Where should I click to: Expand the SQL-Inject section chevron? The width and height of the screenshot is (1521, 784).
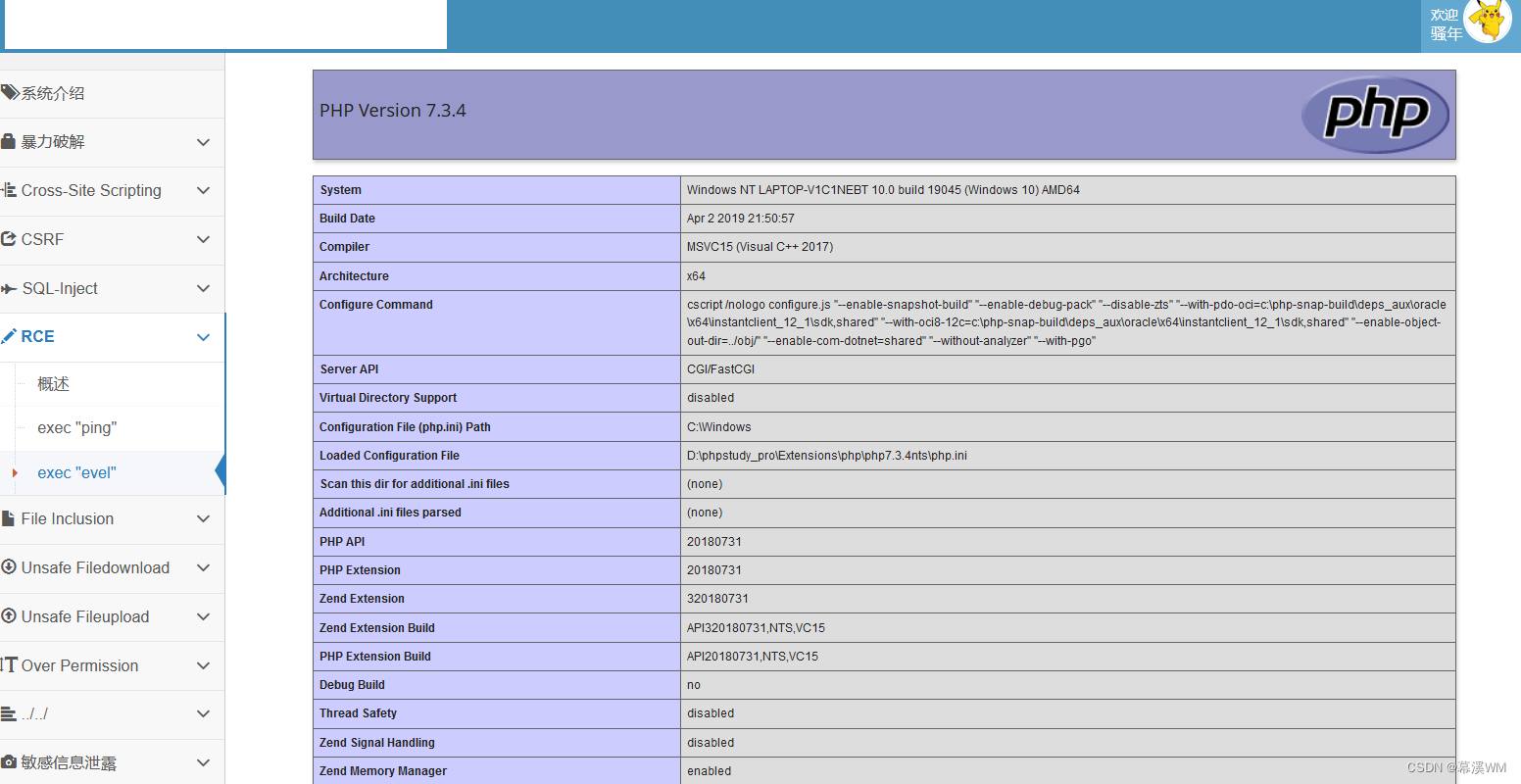[203, 288]
